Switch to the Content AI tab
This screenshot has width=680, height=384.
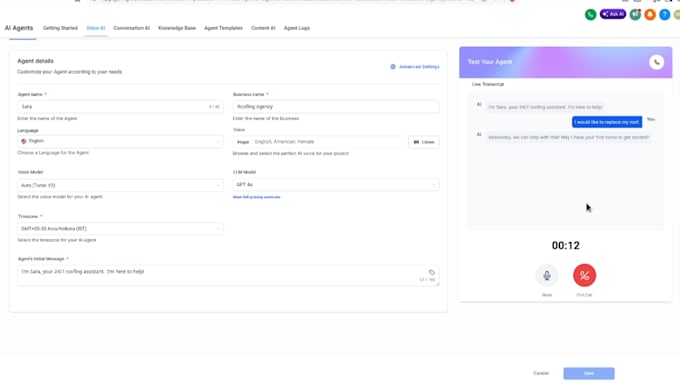263,28
